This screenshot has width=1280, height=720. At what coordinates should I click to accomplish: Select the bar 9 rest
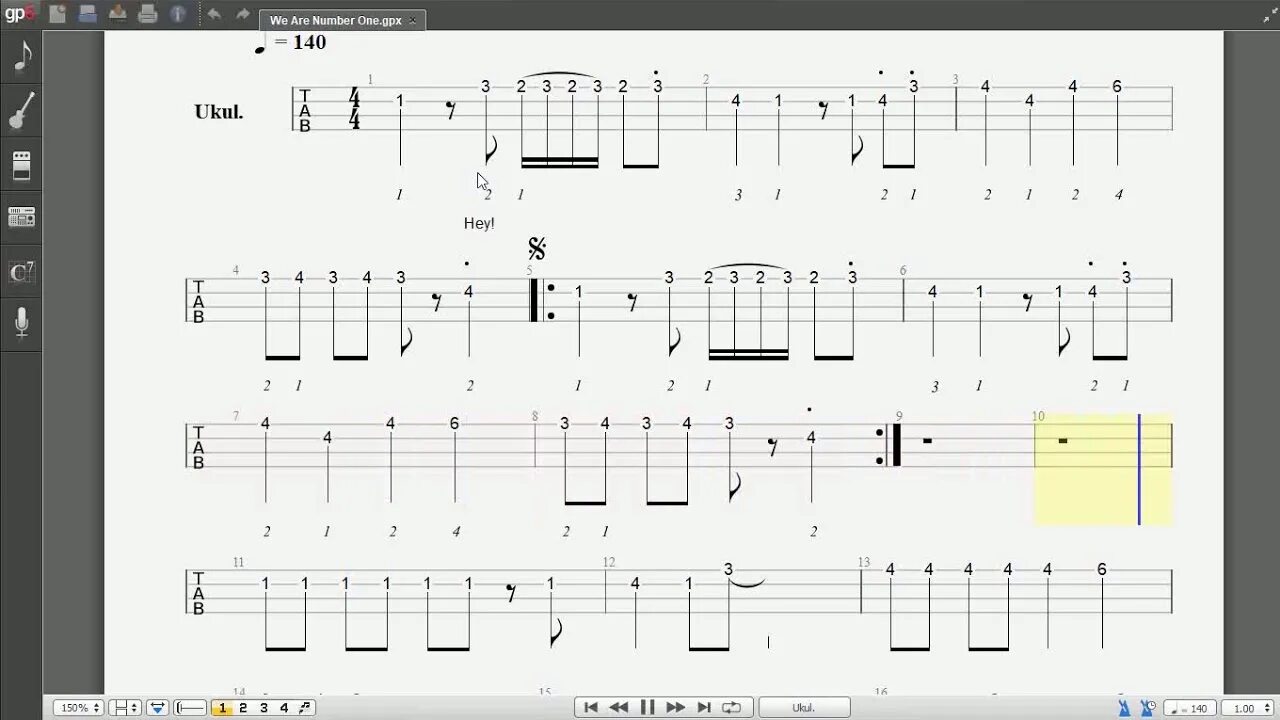(x=927, y=441)
